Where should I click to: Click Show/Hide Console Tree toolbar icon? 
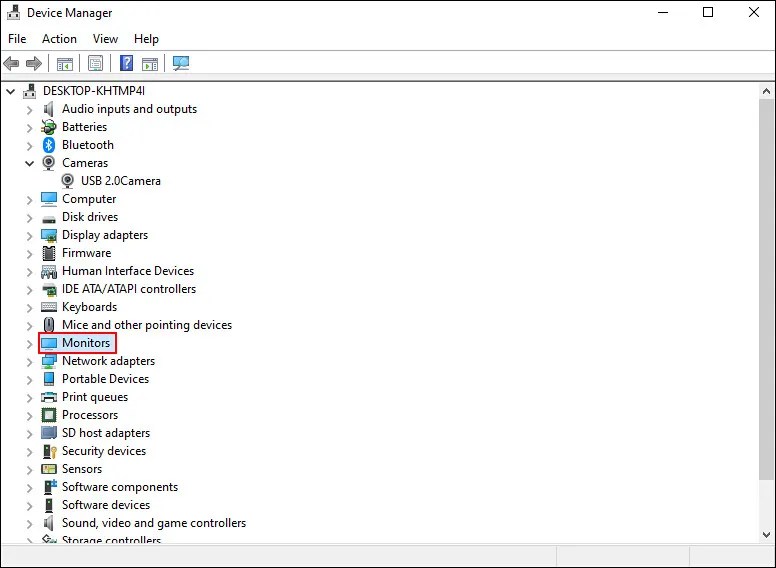coord(65,63)
